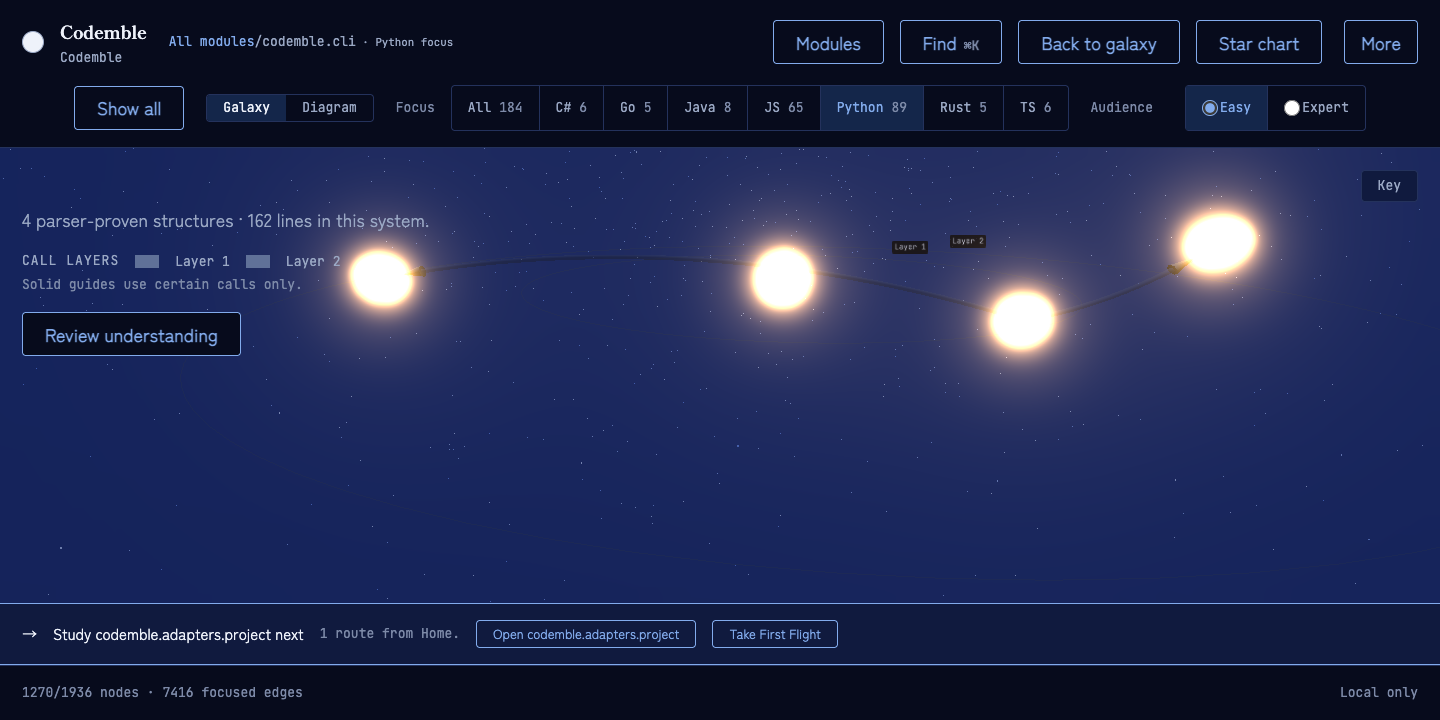Click Review understanding button
Screen dimensions: 1440x720
(x=131, y=334)
